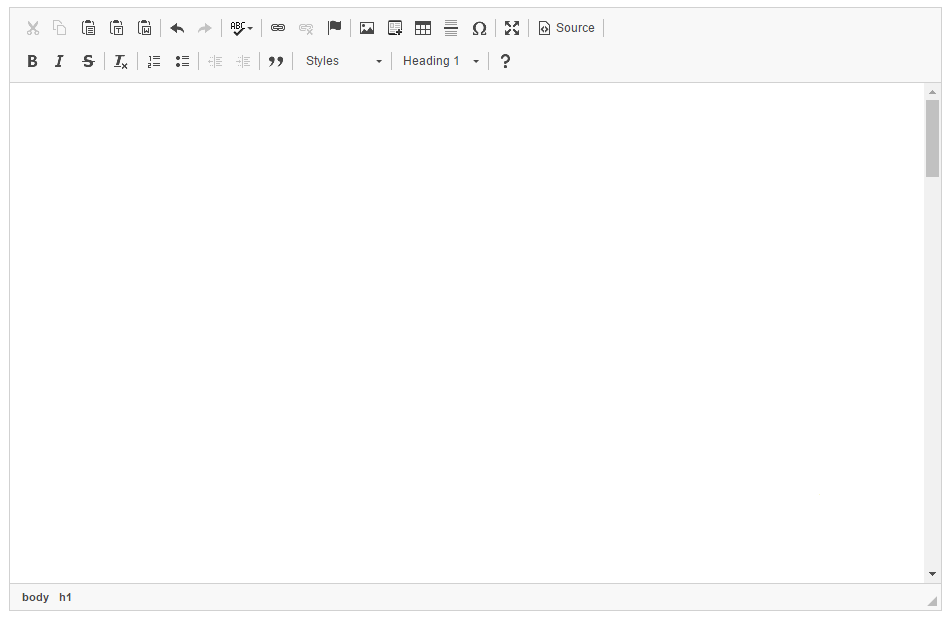Click the embed media icon
This screenshot has width=949, height=617.
pyautogui.click(x=395, y=28)
